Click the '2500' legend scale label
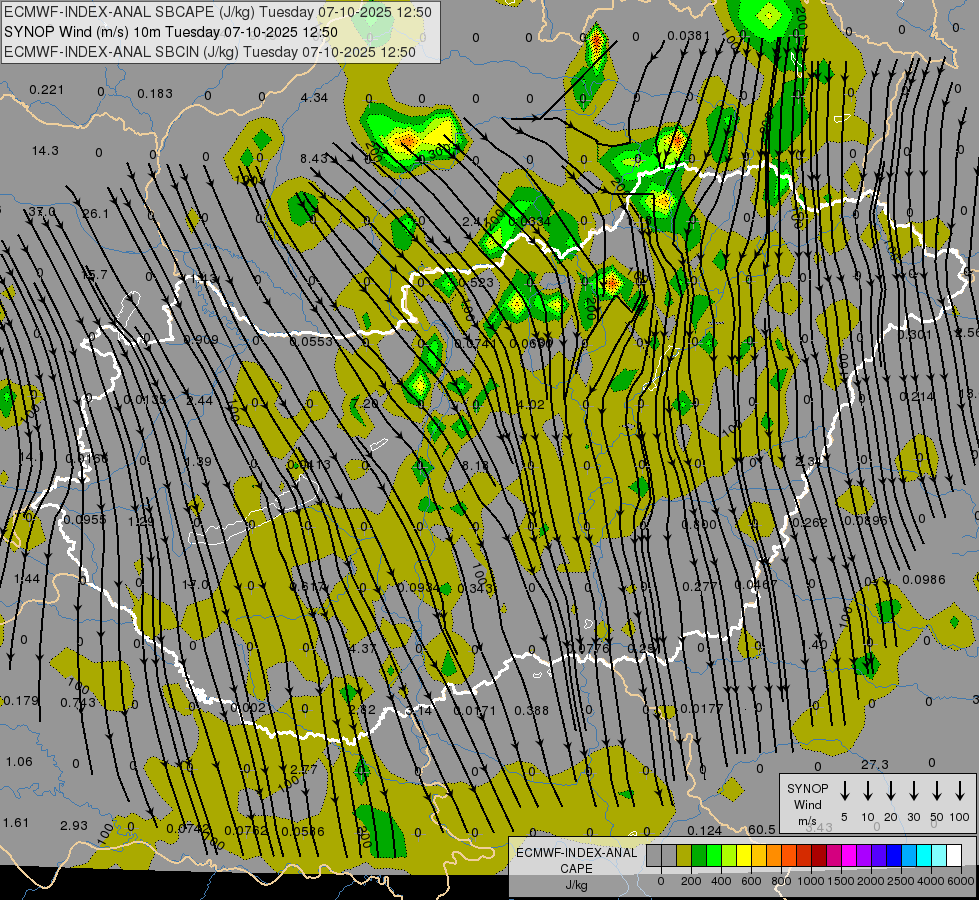This screenshot has height=900, width=979. [901, 881]
